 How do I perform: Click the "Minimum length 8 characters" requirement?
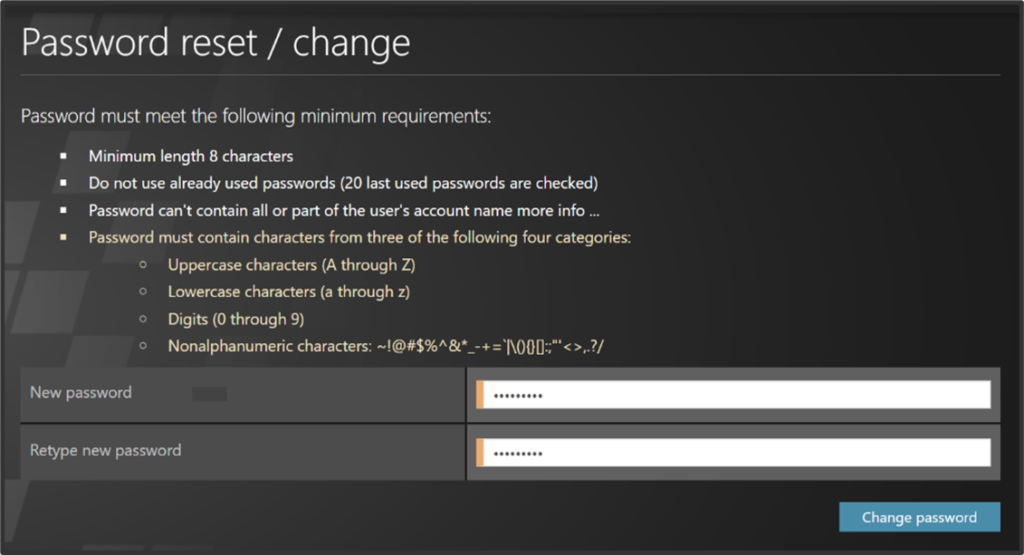pyautogui.click(x=190, y=156)
